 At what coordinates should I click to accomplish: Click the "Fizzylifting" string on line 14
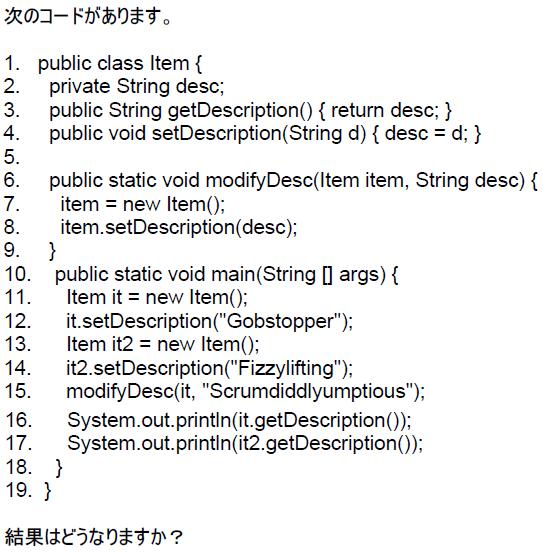tap(286, 368)
